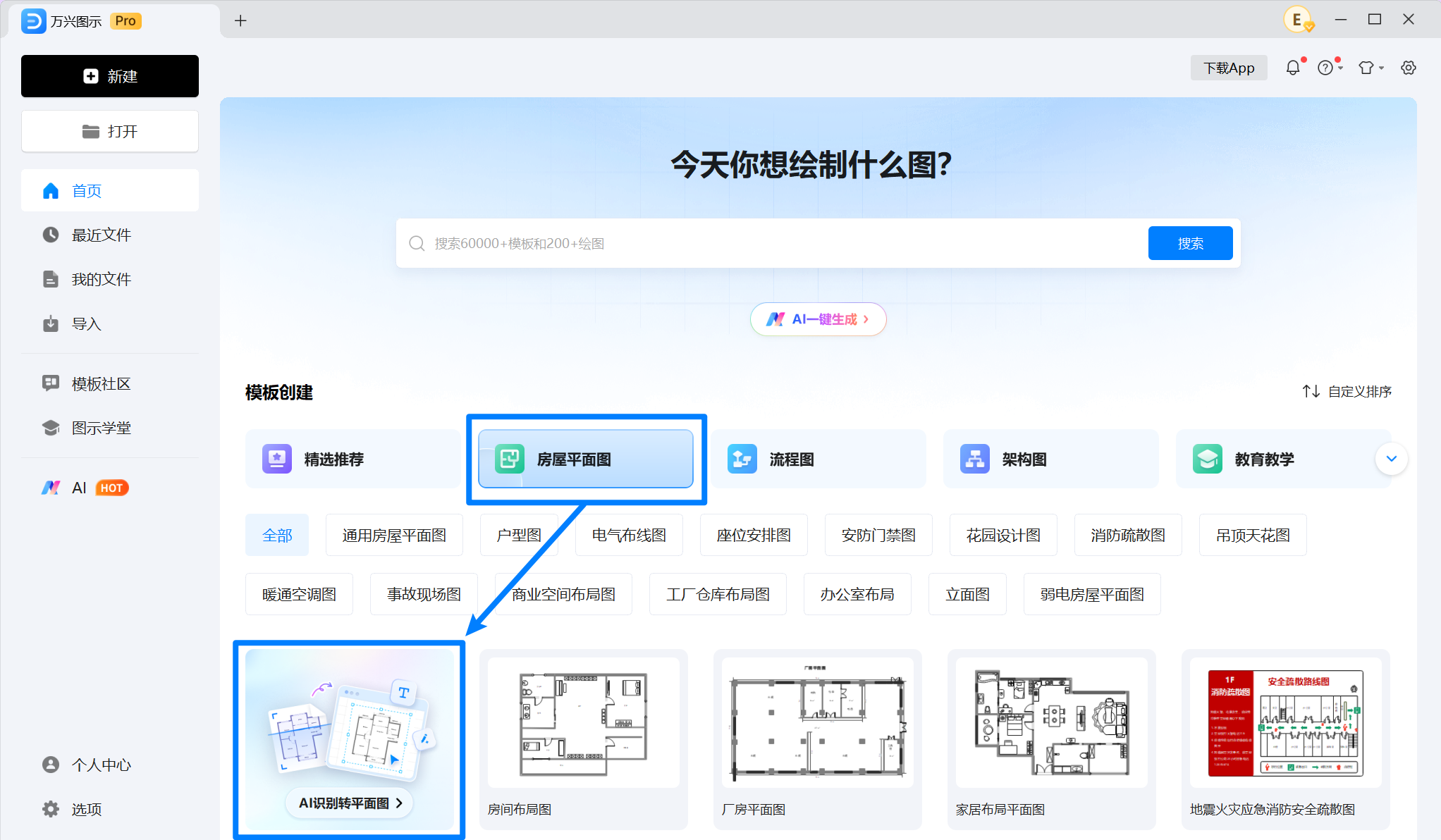Open the user account avatar E
The image size is (1441, 840).
(x=1297, y=20)
